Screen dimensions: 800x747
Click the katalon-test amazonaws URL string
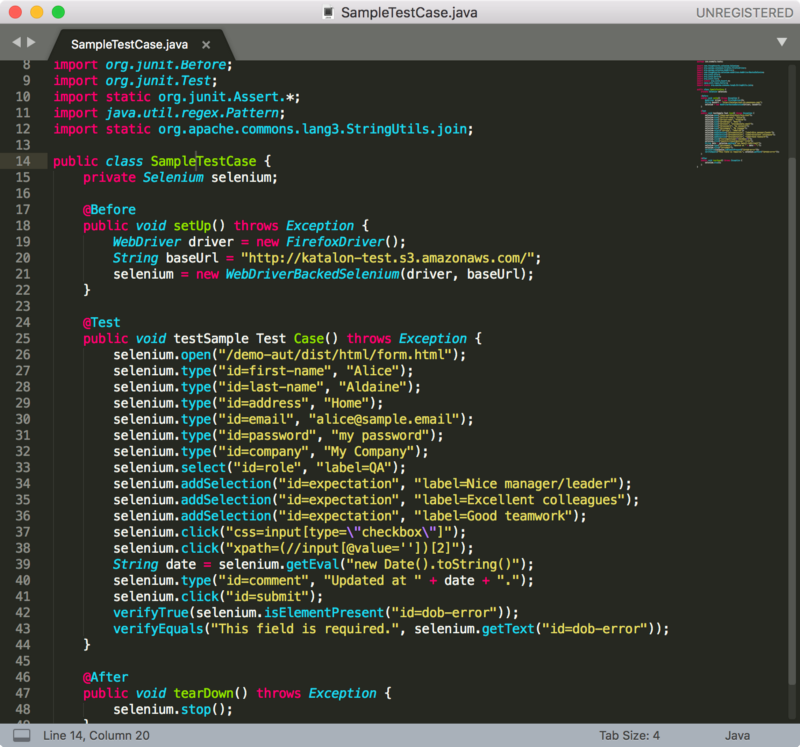click(390, 257)
